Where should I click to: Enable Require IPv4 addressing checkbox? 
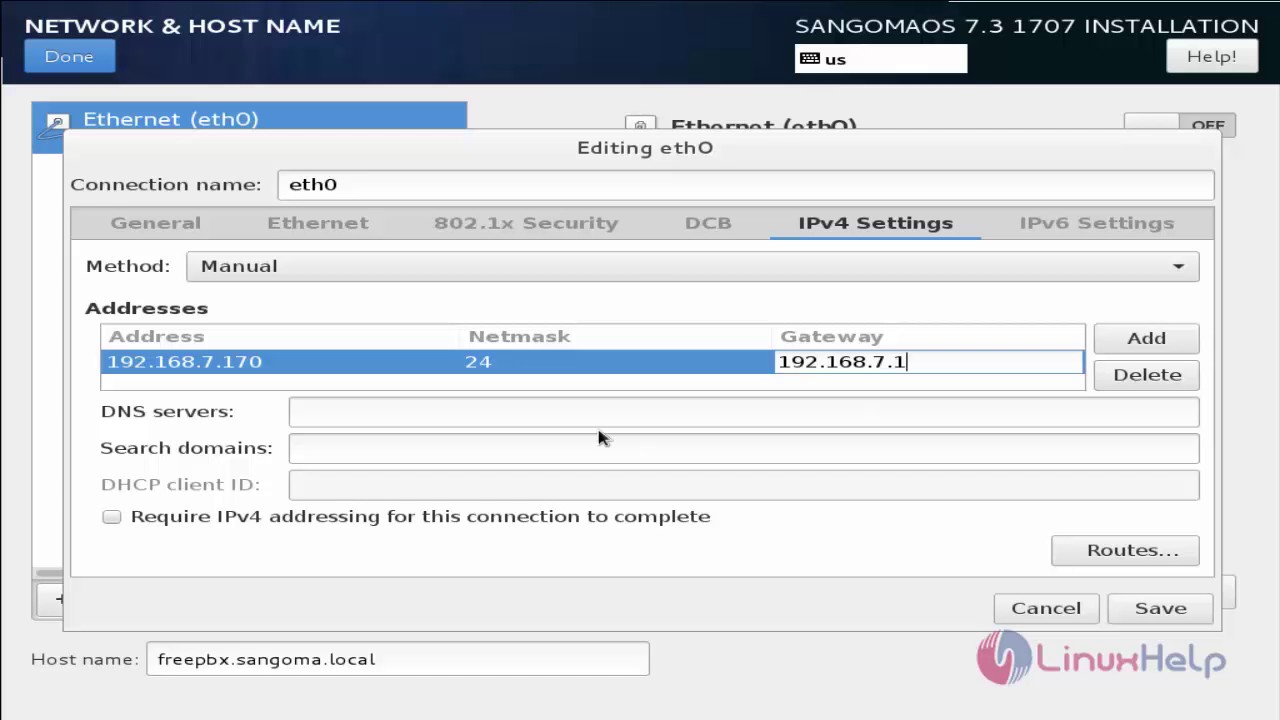(x=112, y=517)
